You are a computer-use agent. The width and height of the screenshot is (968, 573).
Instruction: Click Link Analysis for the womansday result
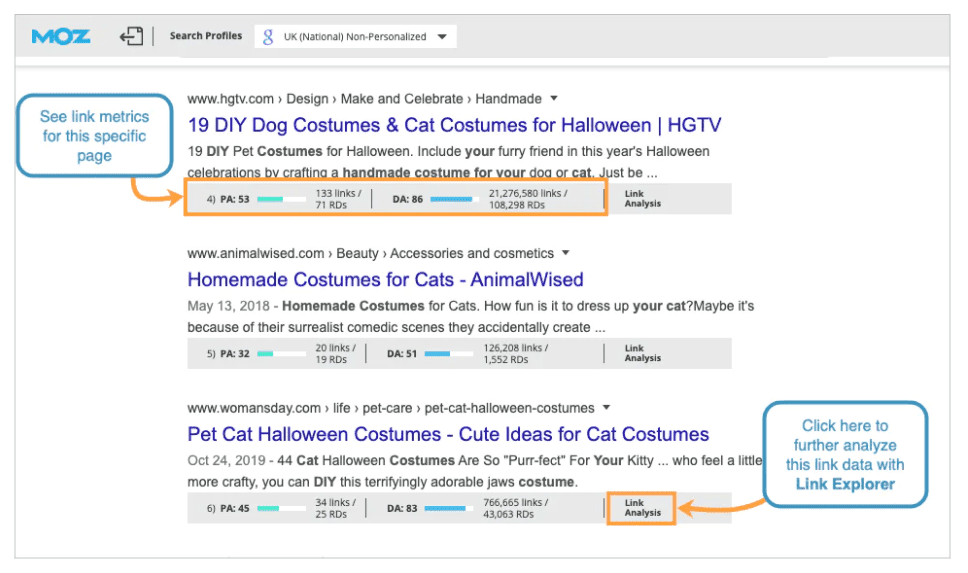pyautogui.click(x=642, y=508)
